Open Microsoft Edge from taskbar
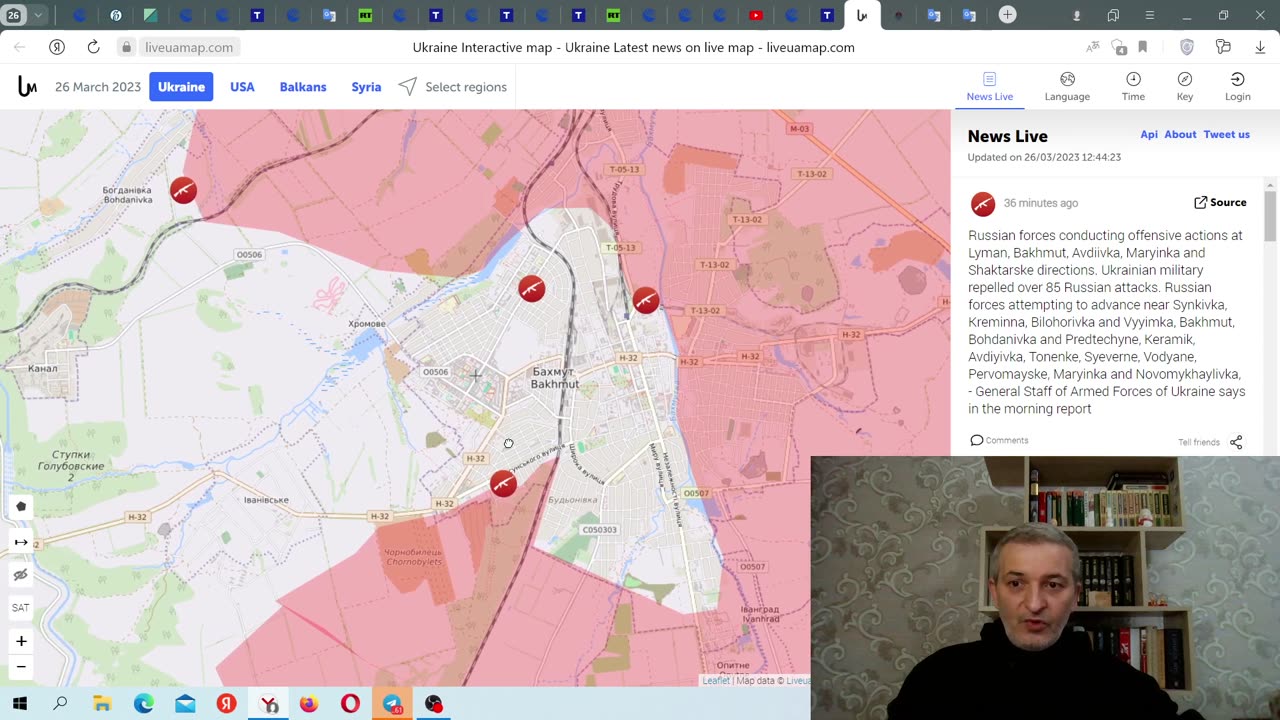Image resolution: width=1280 pixels, height=720 pixels. (x=144, y=704)
